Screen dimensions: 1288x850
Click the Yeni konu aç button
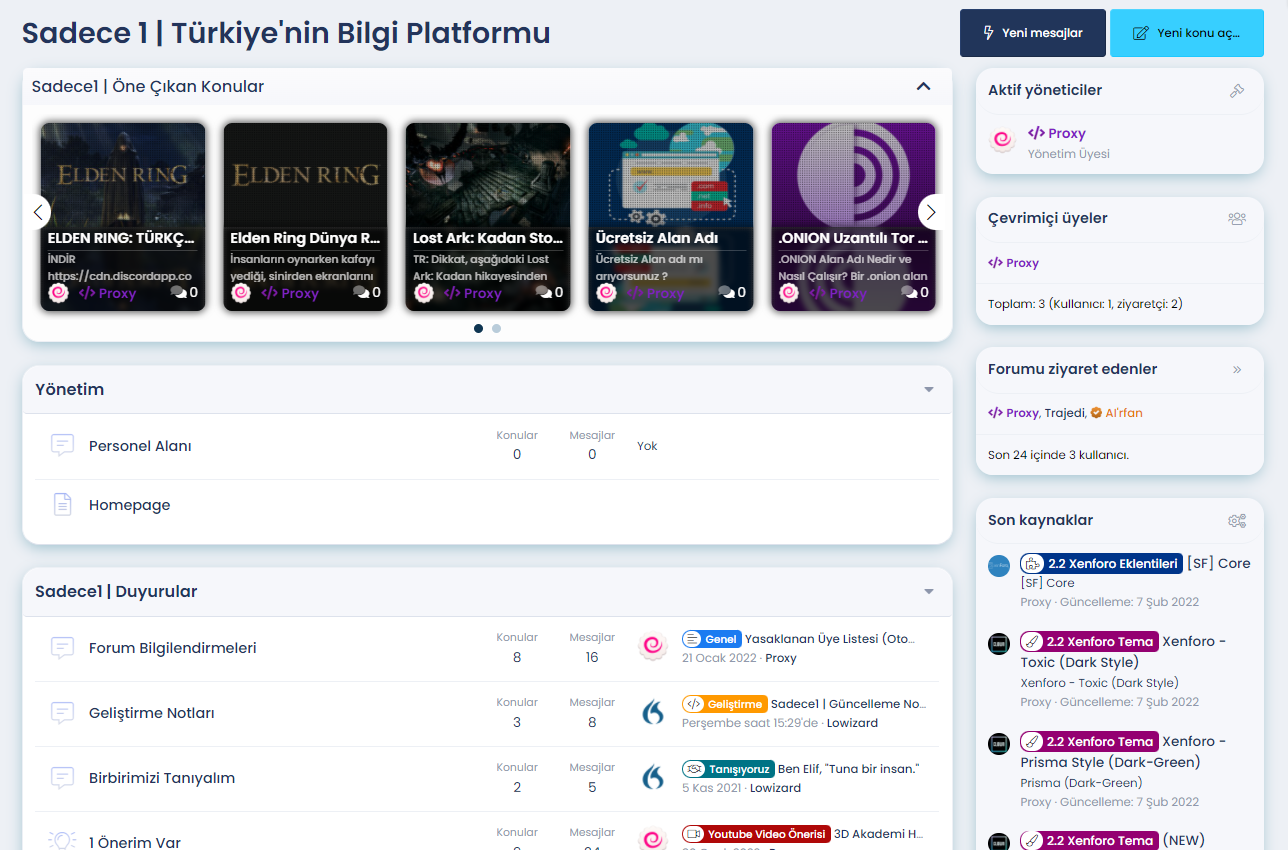[x=1187, y=33]
